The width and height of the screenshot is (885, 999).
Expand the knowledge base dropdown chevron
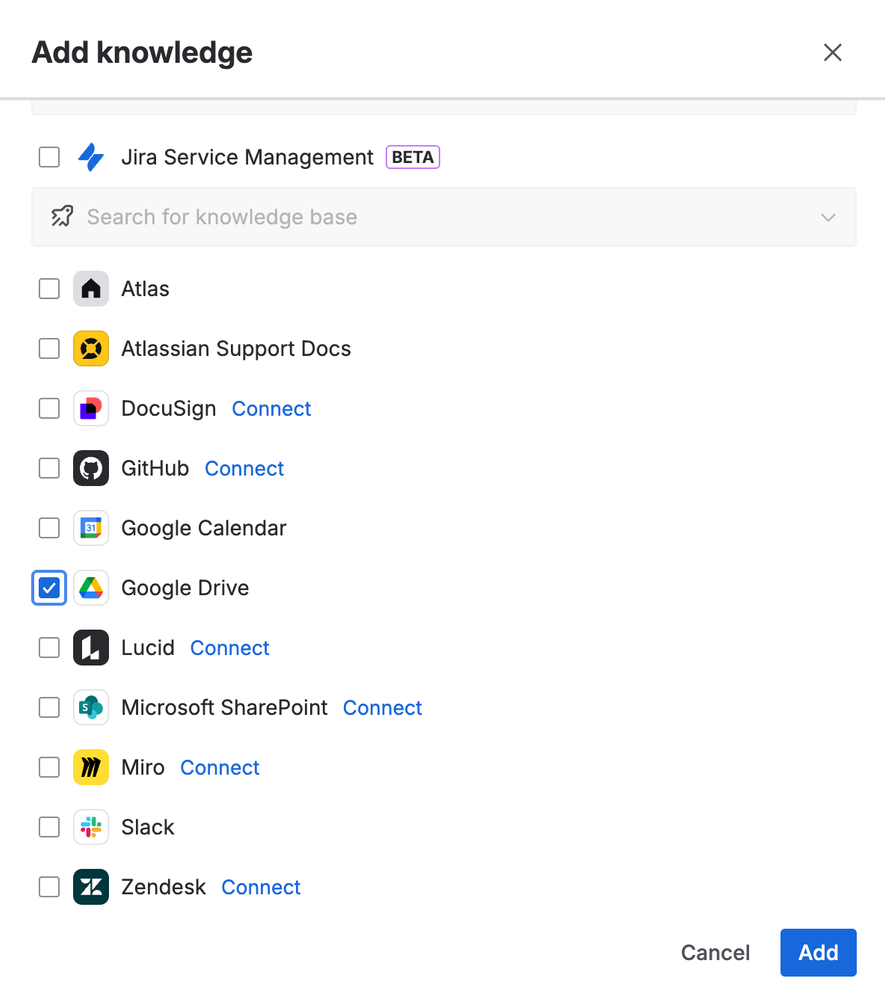coord(828,217)
